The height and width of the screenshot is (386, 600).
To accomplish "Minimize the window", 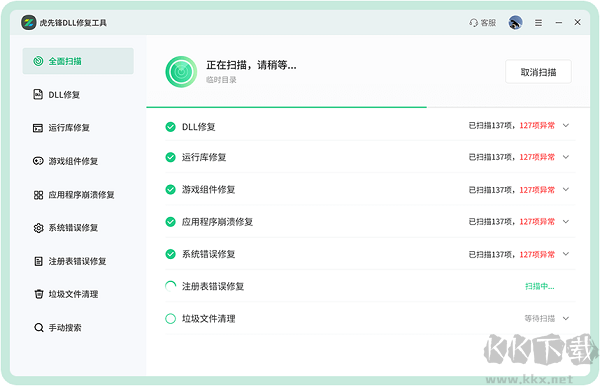I will [x=559, y=23].
